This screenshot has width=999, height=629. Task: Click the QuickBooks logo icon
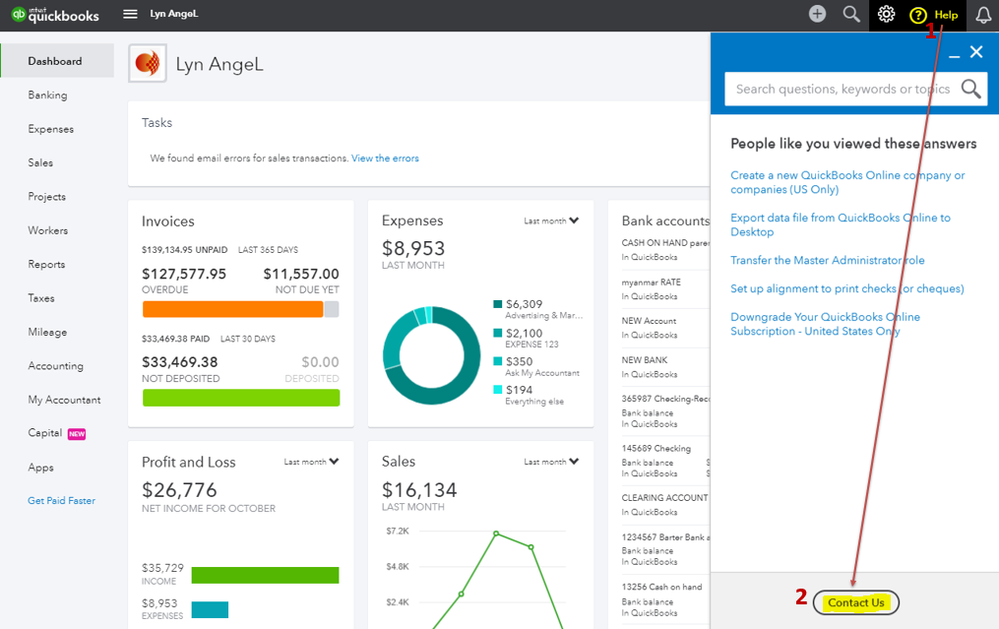pyautogui.click(x=18, y=14)
